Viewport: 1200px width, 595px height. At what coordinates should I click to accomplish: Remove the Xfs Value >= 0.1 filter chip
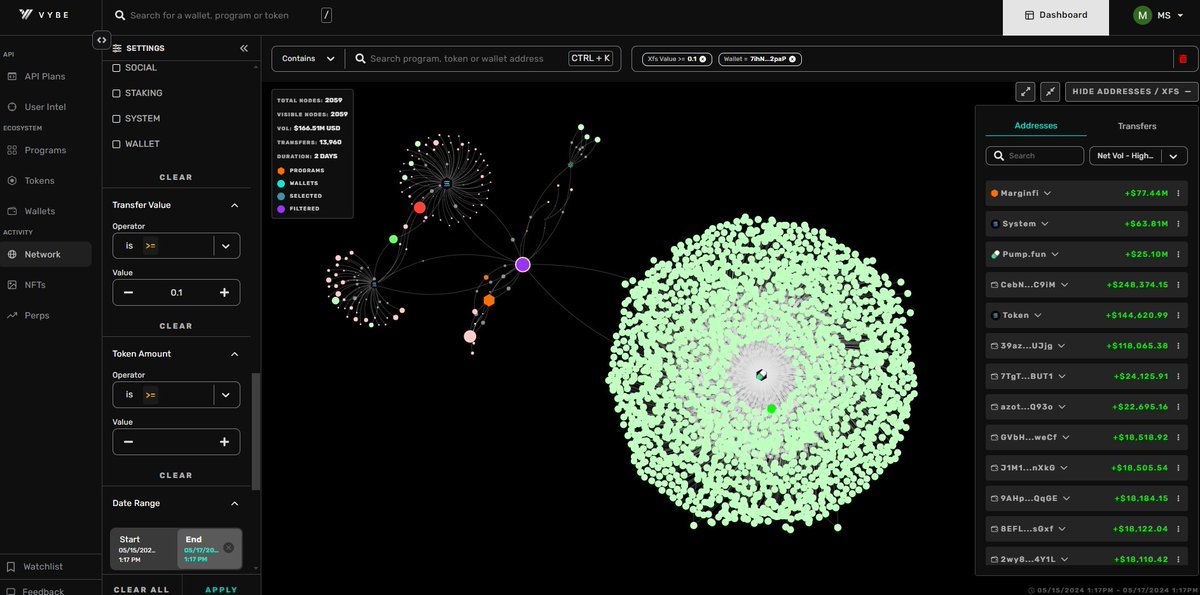(x=702, y=59)
